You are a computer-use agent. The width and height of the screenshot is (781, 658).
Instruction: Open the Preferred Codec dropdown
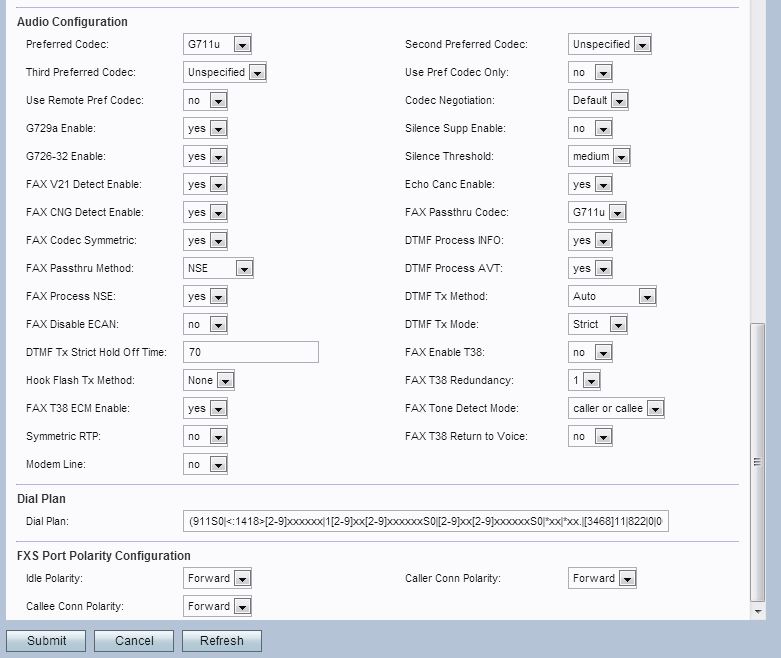point(217,44)
